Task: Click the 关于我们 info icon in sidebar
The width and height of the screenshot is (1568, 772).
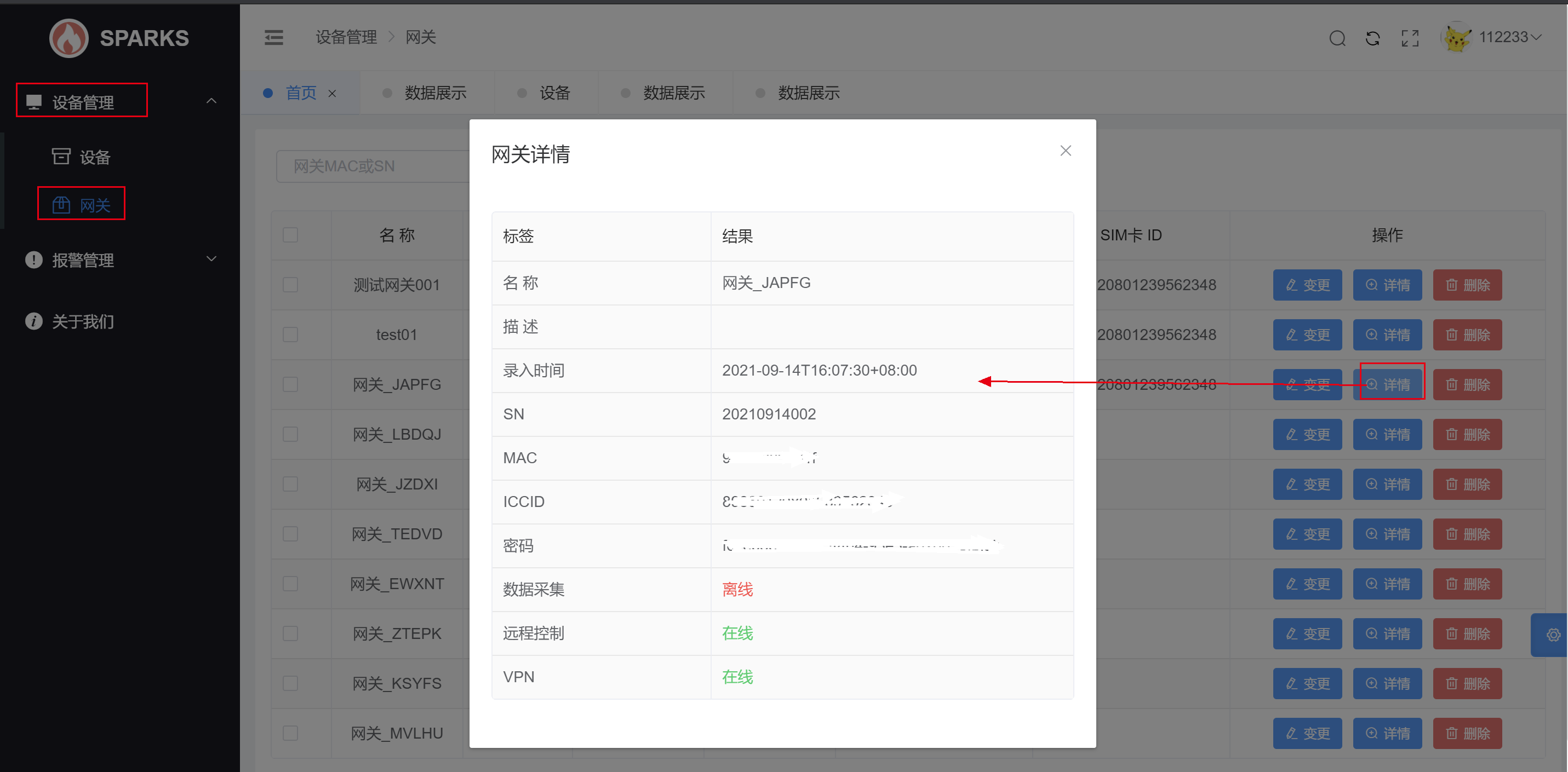Action: [33, 321]
